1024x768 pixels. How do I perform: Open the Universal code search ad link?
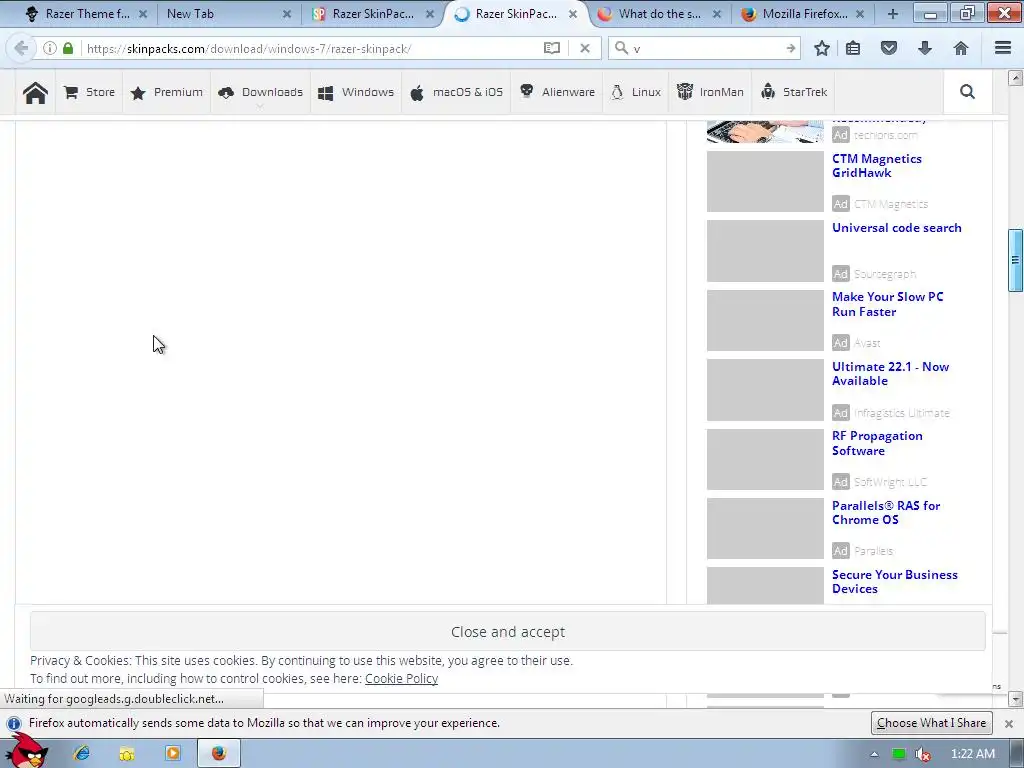[x=897, y=228]
